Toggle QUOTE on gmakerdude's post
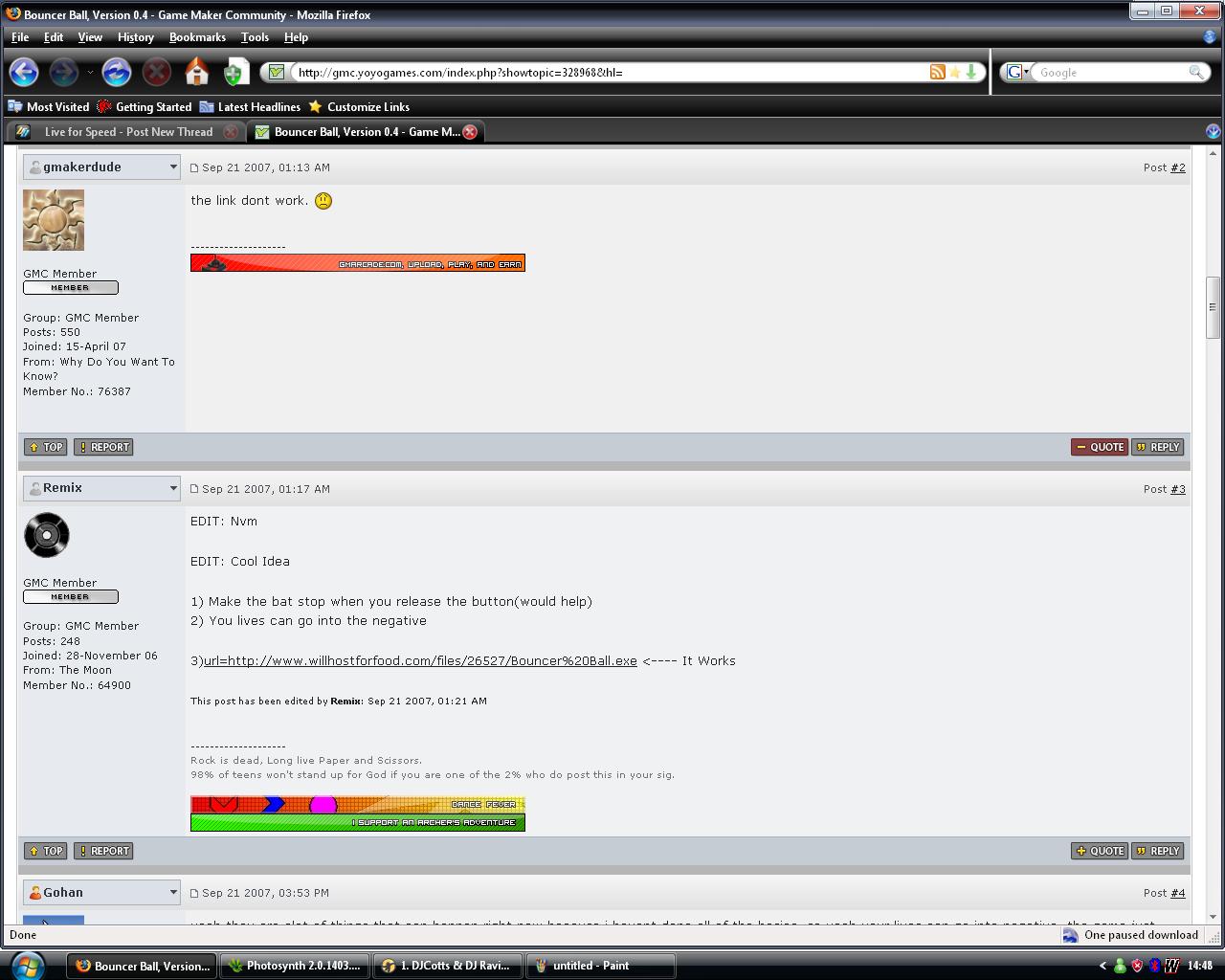 1100,447
